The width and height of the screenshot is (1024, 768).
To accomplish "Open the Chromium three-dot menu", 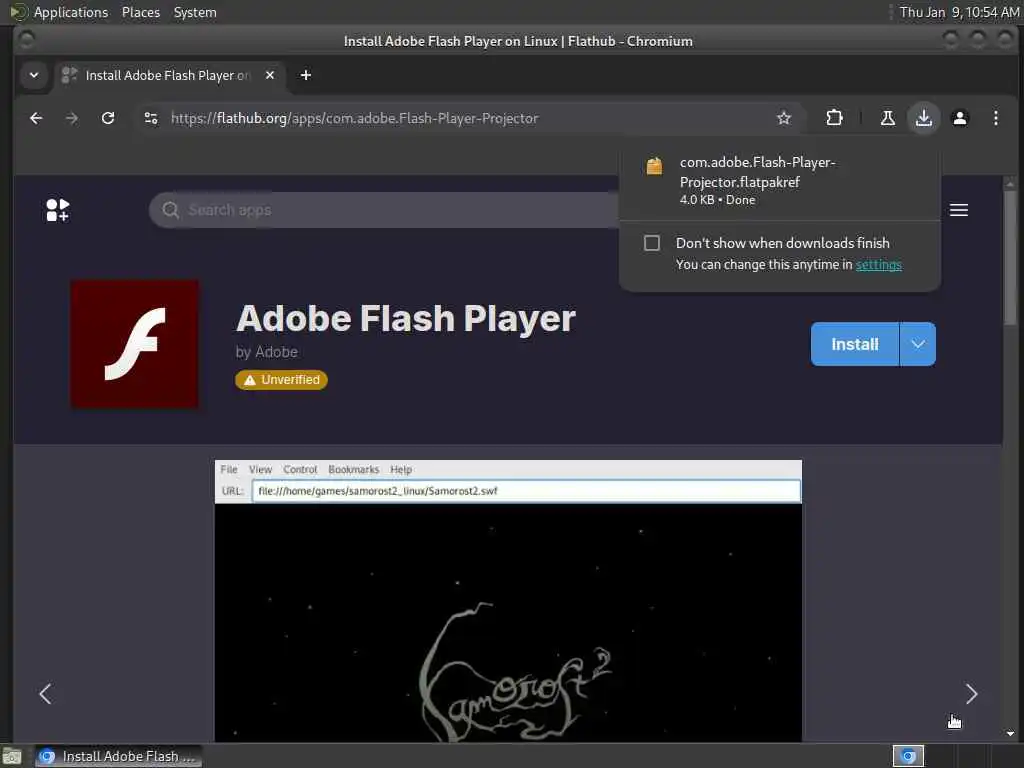I will tap(995, 118).
